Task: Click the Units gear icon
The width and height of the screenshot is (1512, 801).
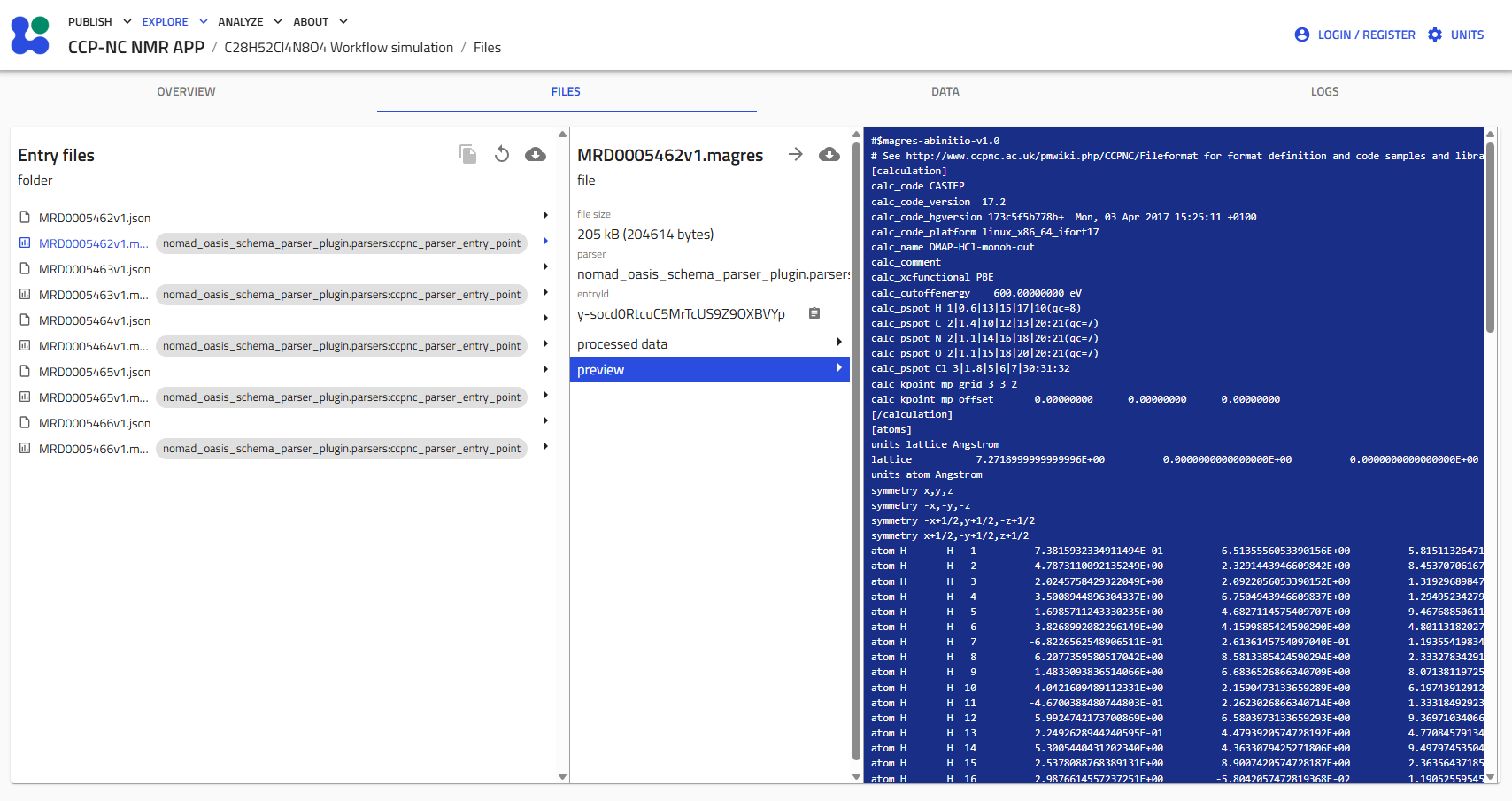Action: pos(1435,35)
